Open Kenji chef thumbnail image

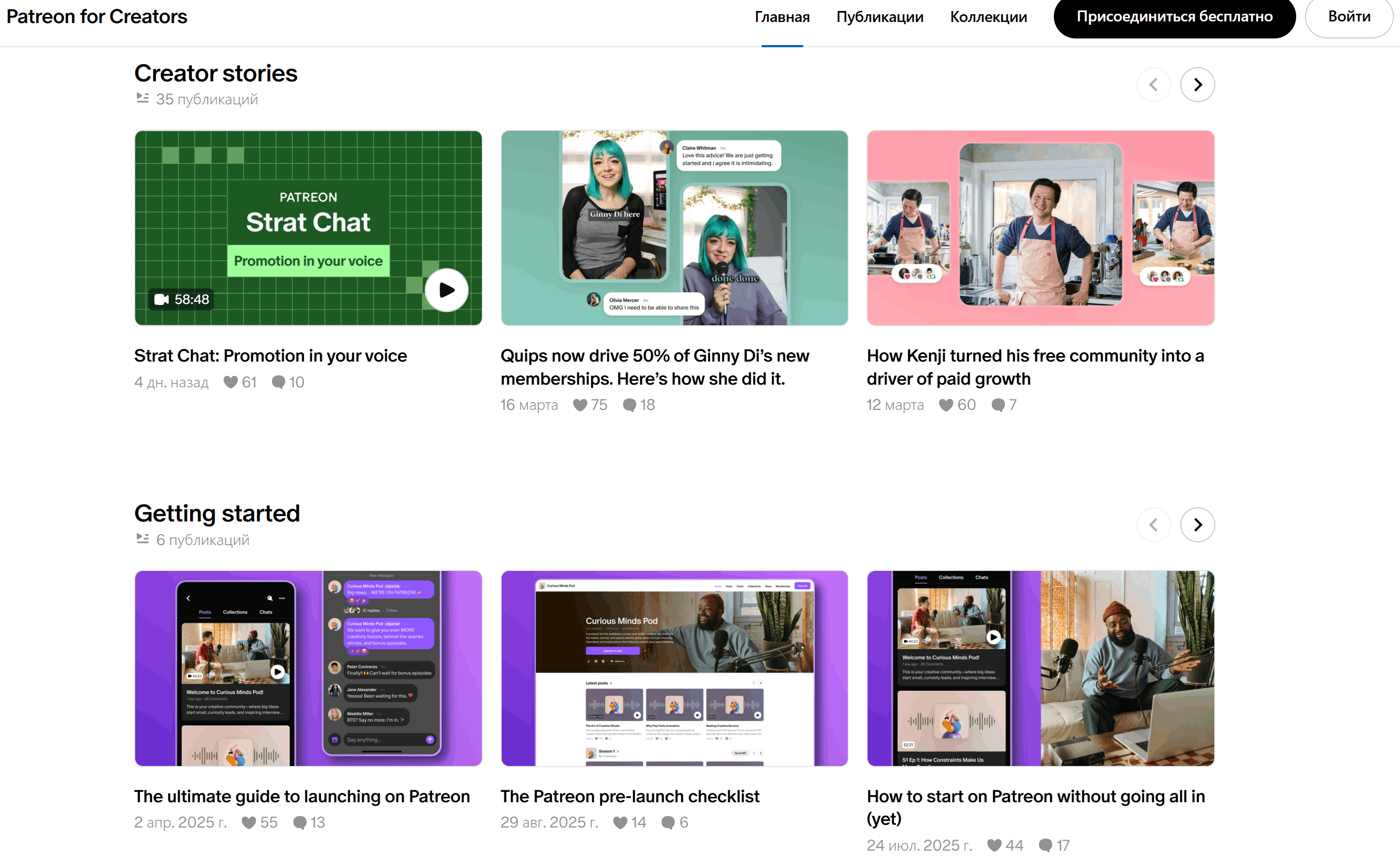pos(1041,228)
